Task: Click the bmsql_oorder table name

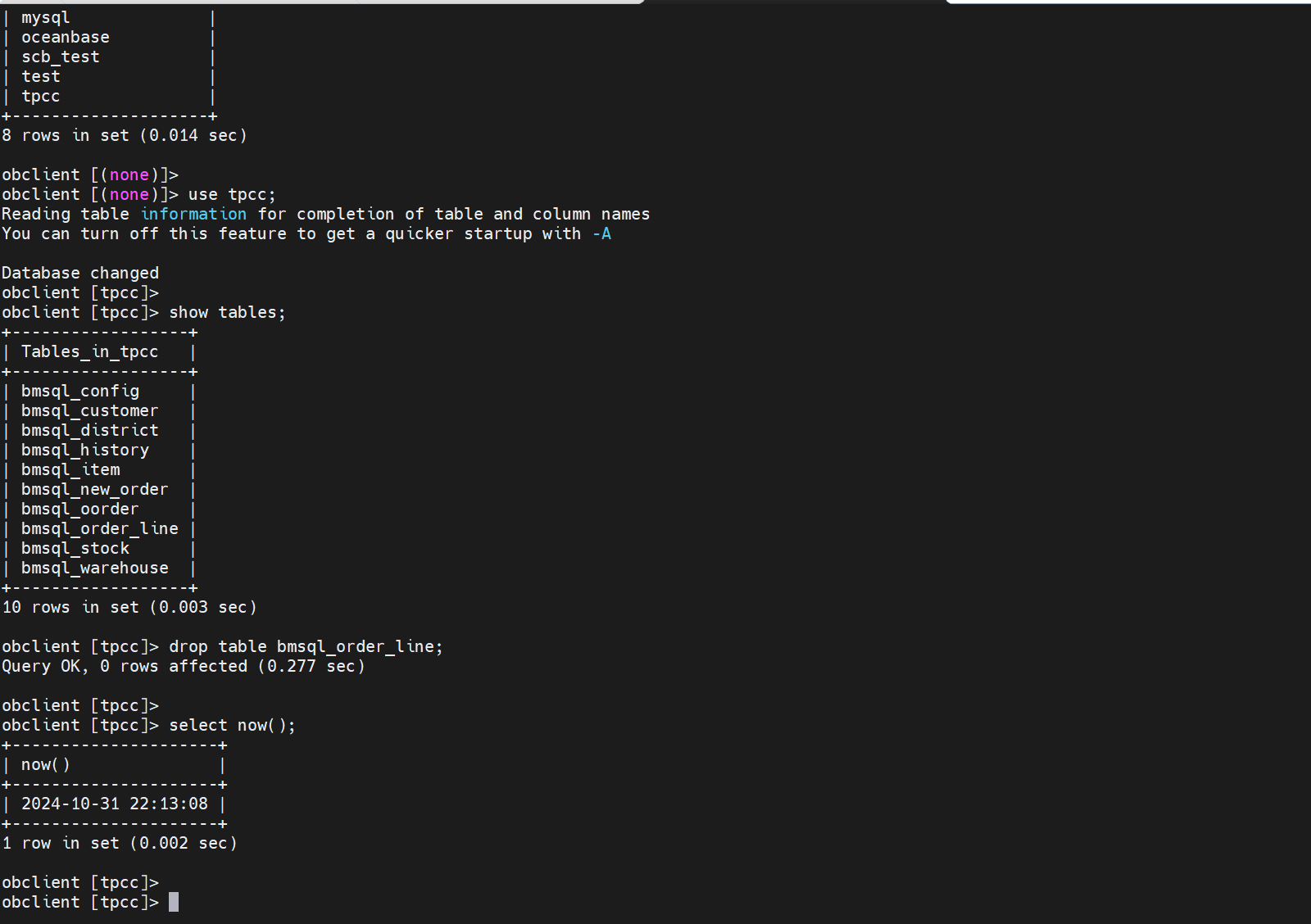Action: point(80,510)
